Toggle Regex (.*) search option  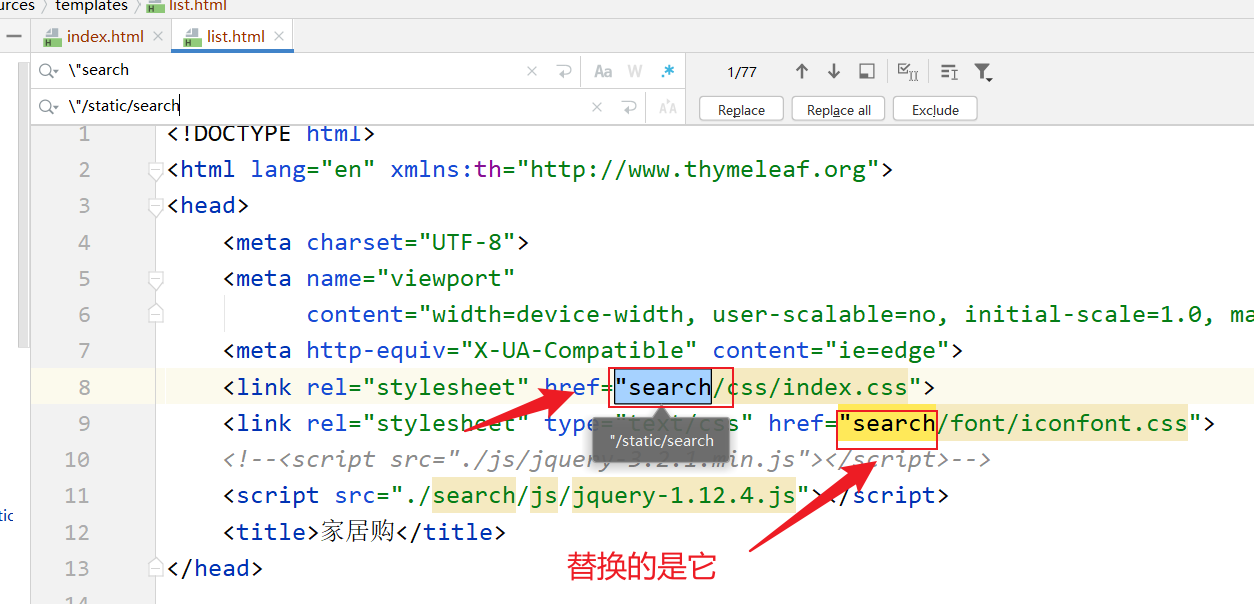(x=667, y=71)
